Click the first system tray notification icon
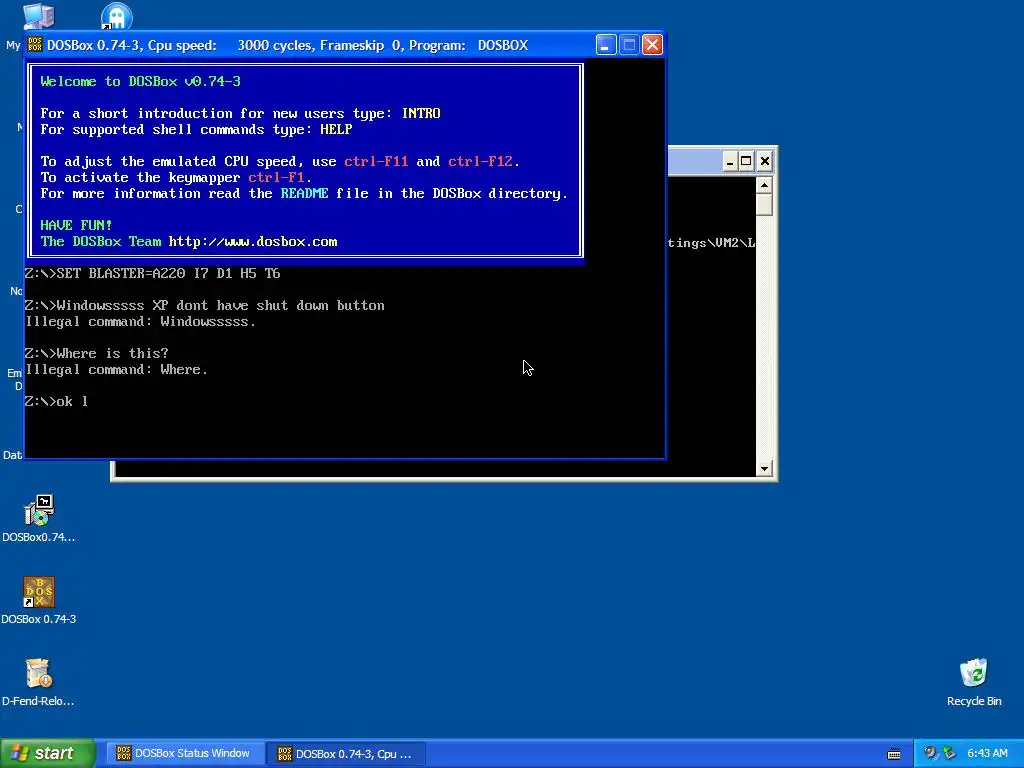This screenshot has height=768, width=1024. (x=930, y=753)
